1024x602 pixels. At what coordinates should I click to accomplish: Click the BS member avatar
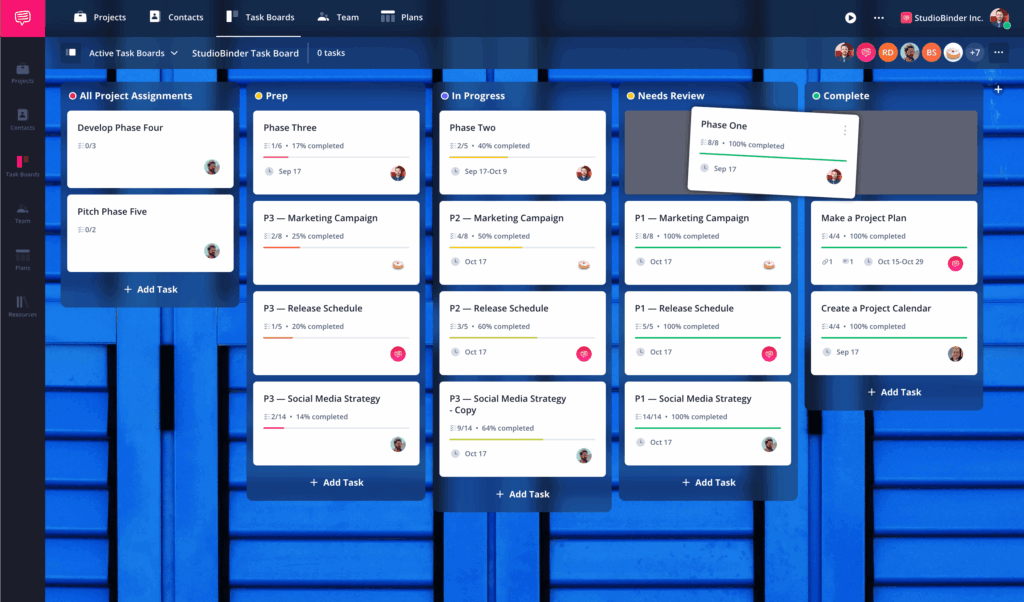coord(931,52)
